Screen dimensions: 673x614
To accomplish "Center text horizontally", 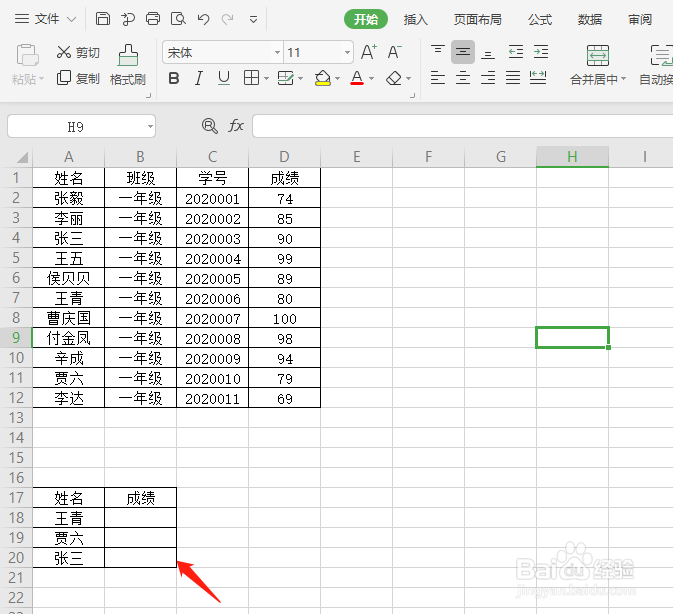I will coord(463,78).
